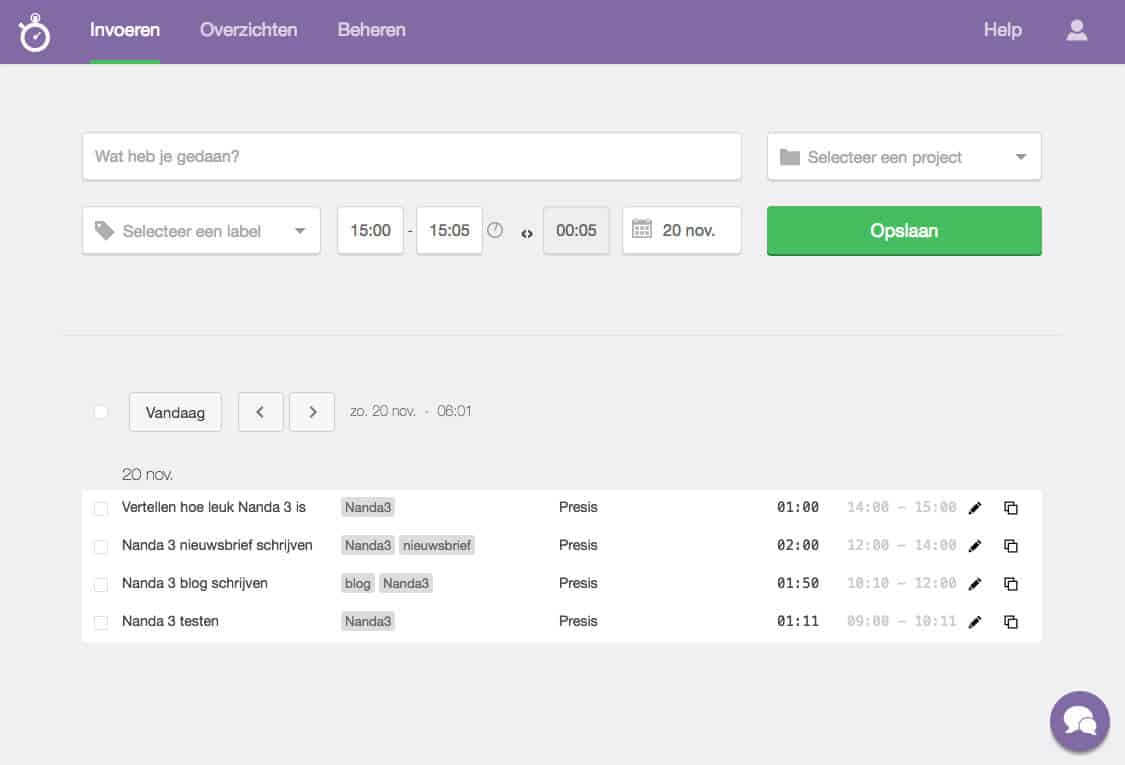Click the stopwatch logo in header
Screen dimensions: 1125x765
point(34,32)
